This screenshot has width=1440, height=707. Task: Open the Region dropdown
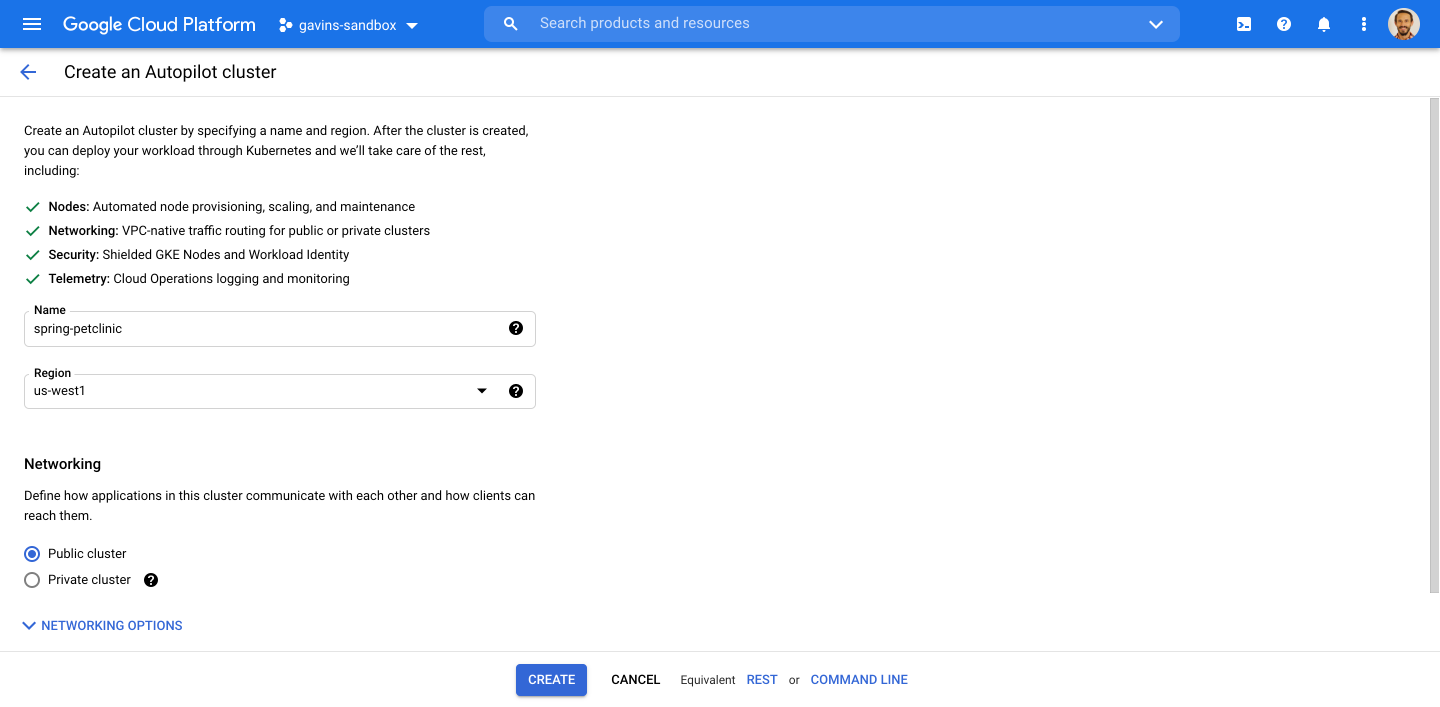pyautogui.click(x=482, y=391)
